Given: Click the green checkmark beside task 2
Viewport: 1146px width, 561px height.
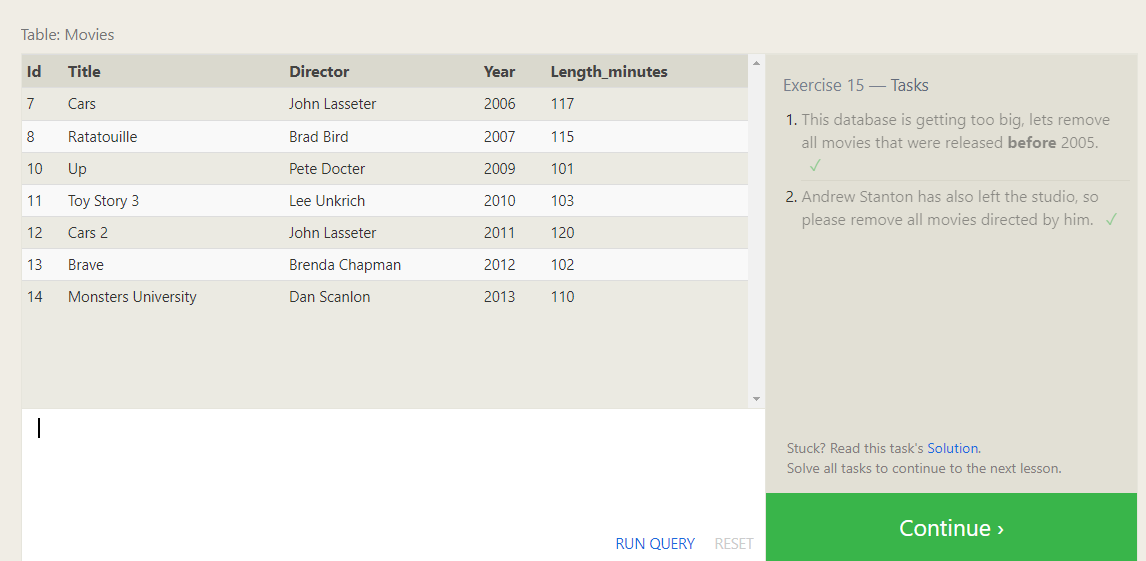Looking at the screenshot, I should click(x=1111, y=220).
